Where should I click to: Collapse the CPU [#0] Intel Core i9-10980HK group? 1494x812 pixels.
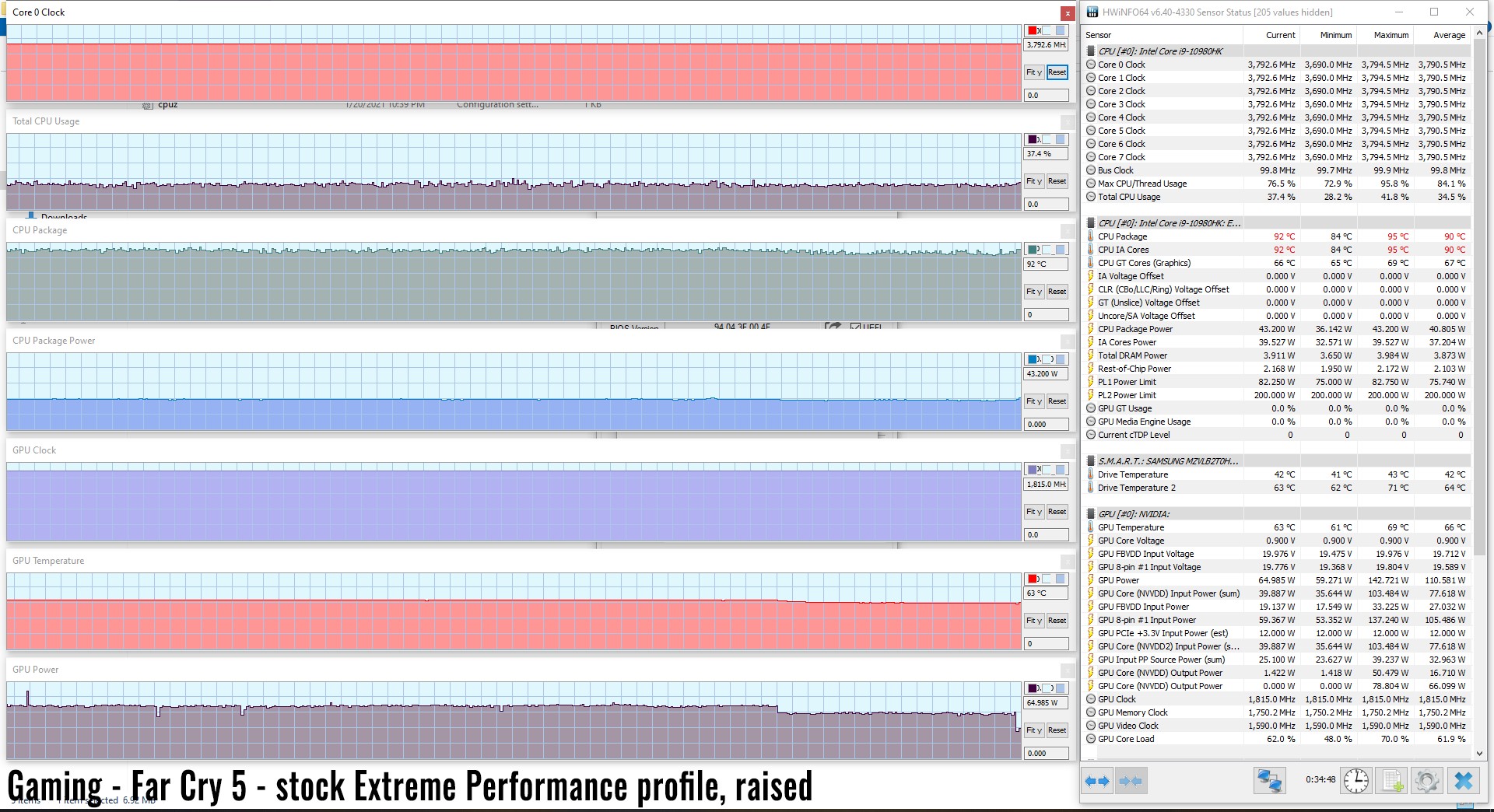1091,51
